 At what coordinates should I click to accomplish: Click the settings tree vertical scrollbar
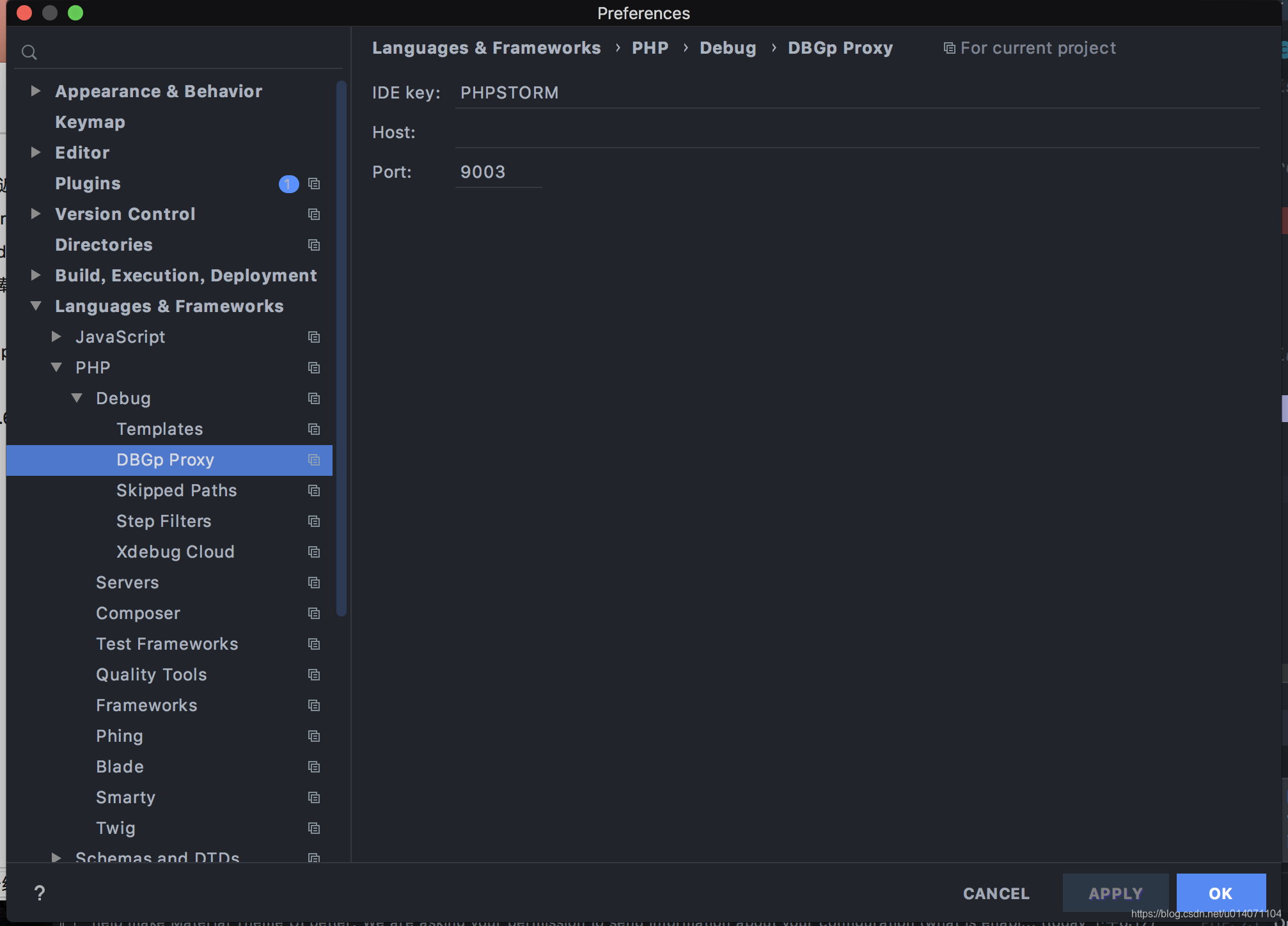342,349
